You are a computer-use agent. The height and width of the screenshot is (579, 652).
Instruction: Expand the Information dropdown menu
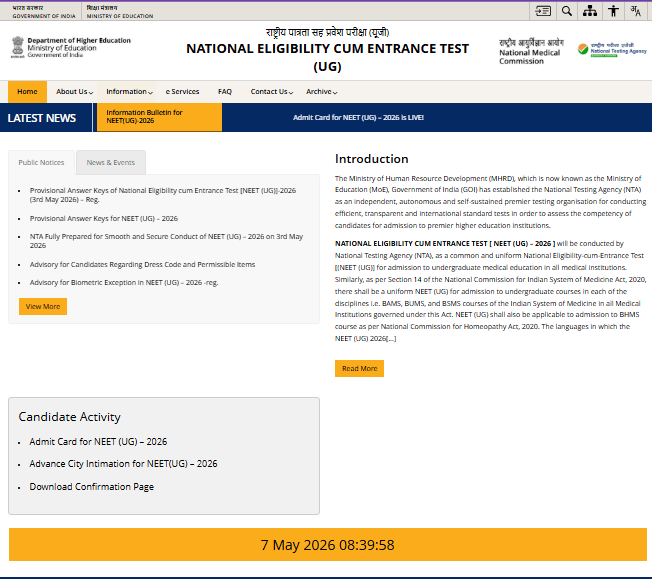click(x=129, y=92)
